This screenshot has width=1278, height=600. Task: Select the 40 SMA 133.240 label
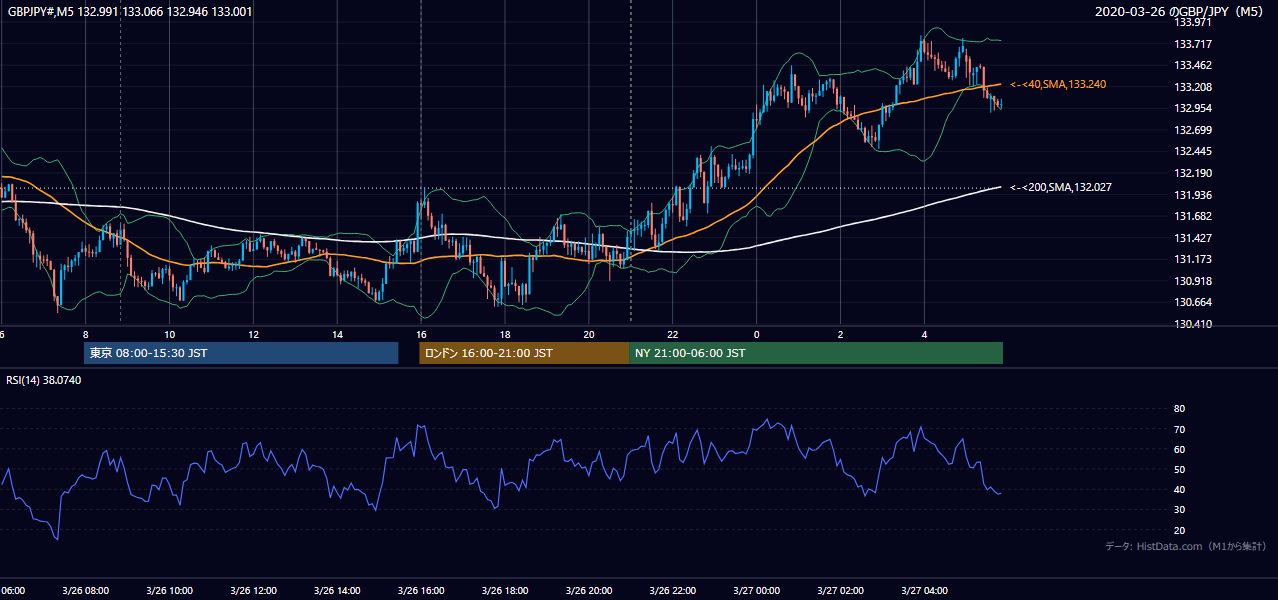pos(1058,85)
